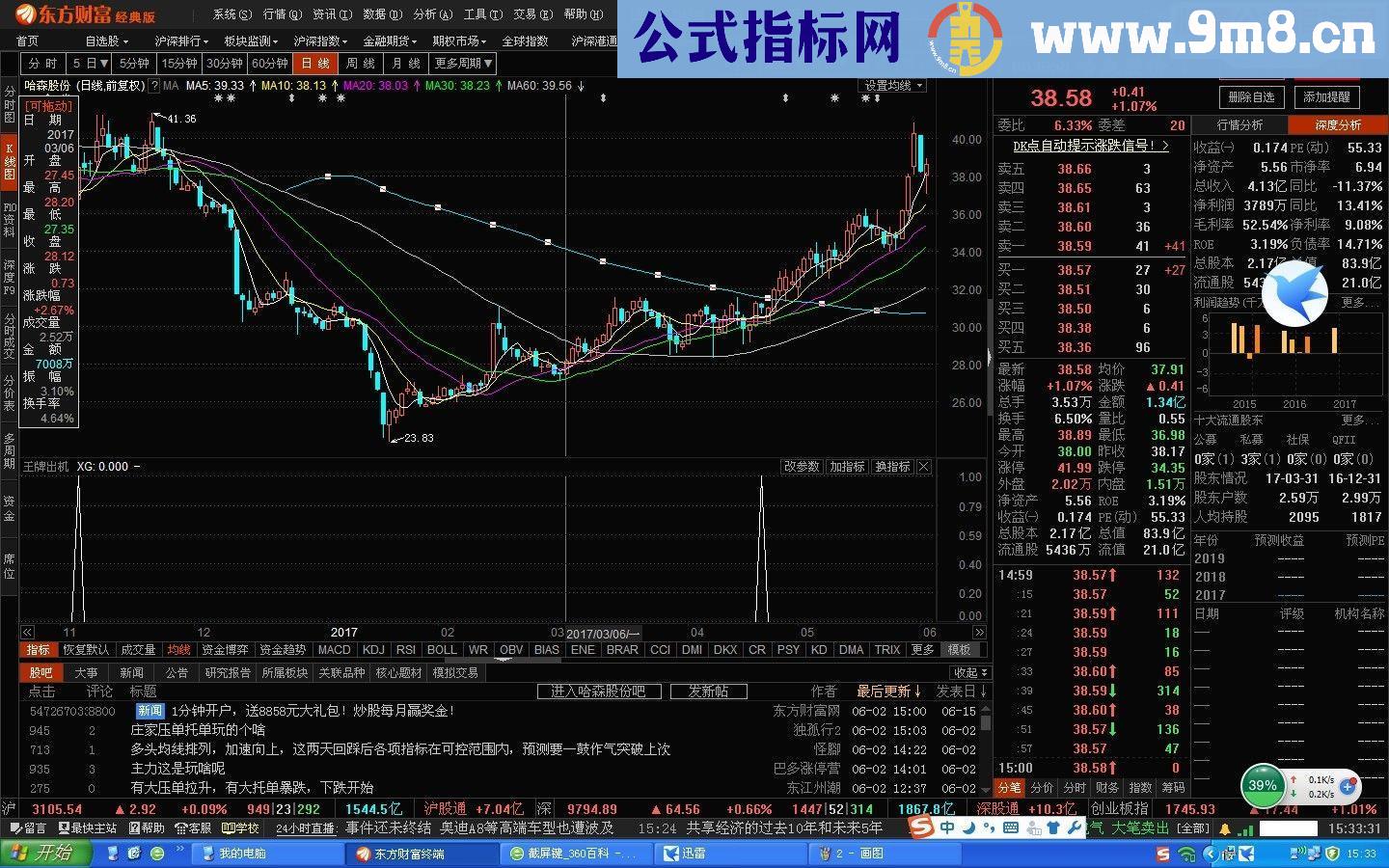Screen dimensions: 1389x868
Task: Expand 沪深指数 dropdown
Action: [x=320, y=41]
